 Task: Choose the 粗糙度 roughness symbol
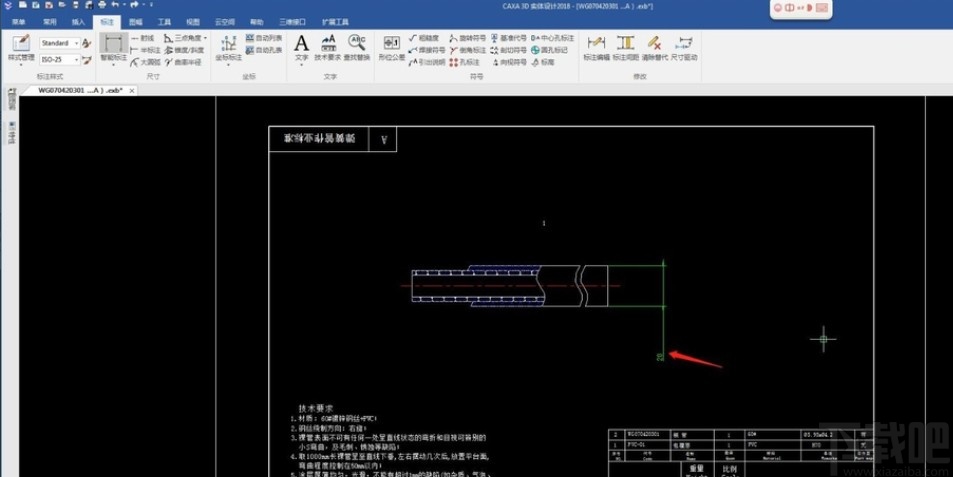point(424,38)
